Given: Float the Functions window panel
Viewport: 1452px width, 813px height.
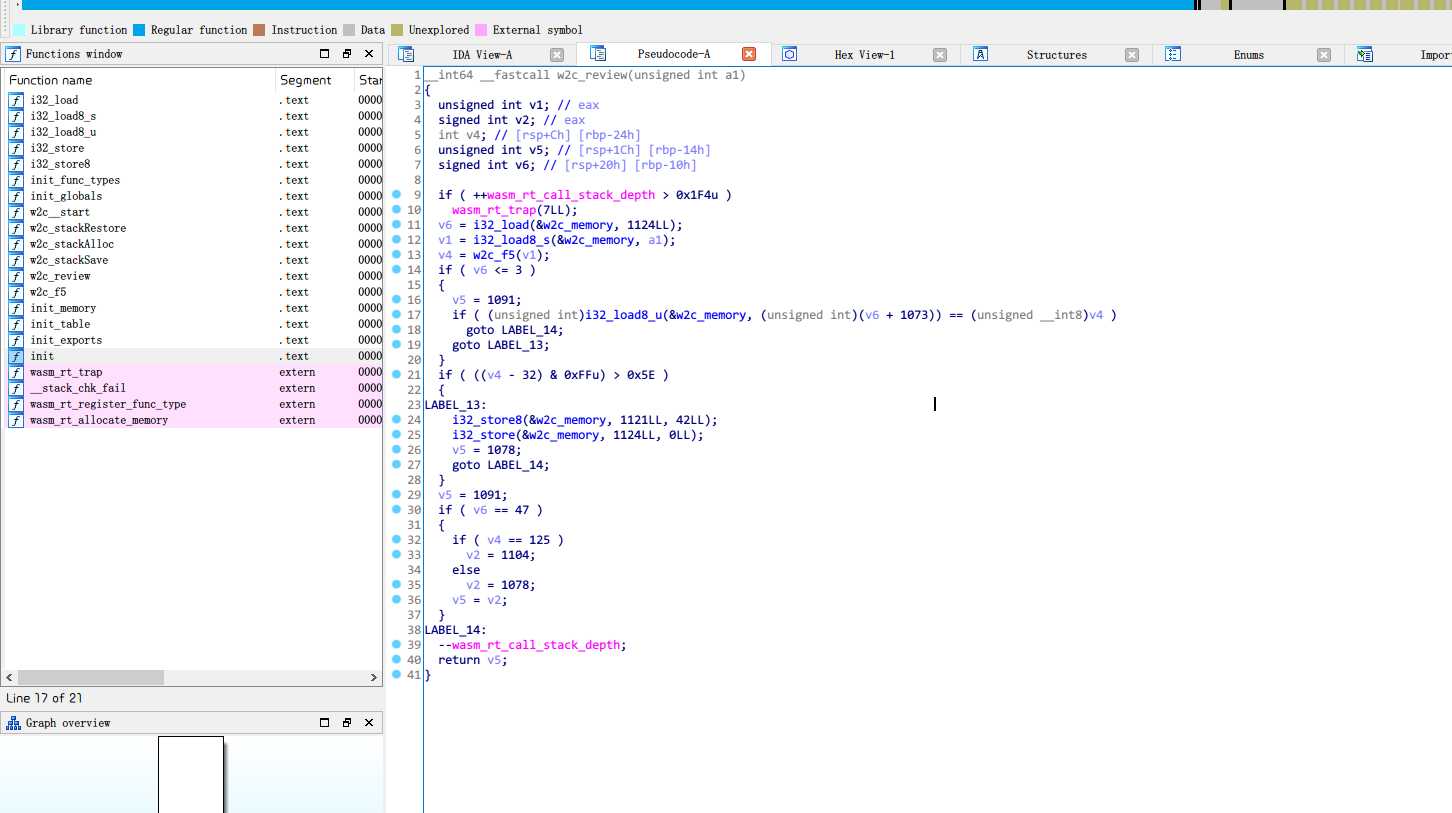Looking at the screenshot, I should (347, 54).
